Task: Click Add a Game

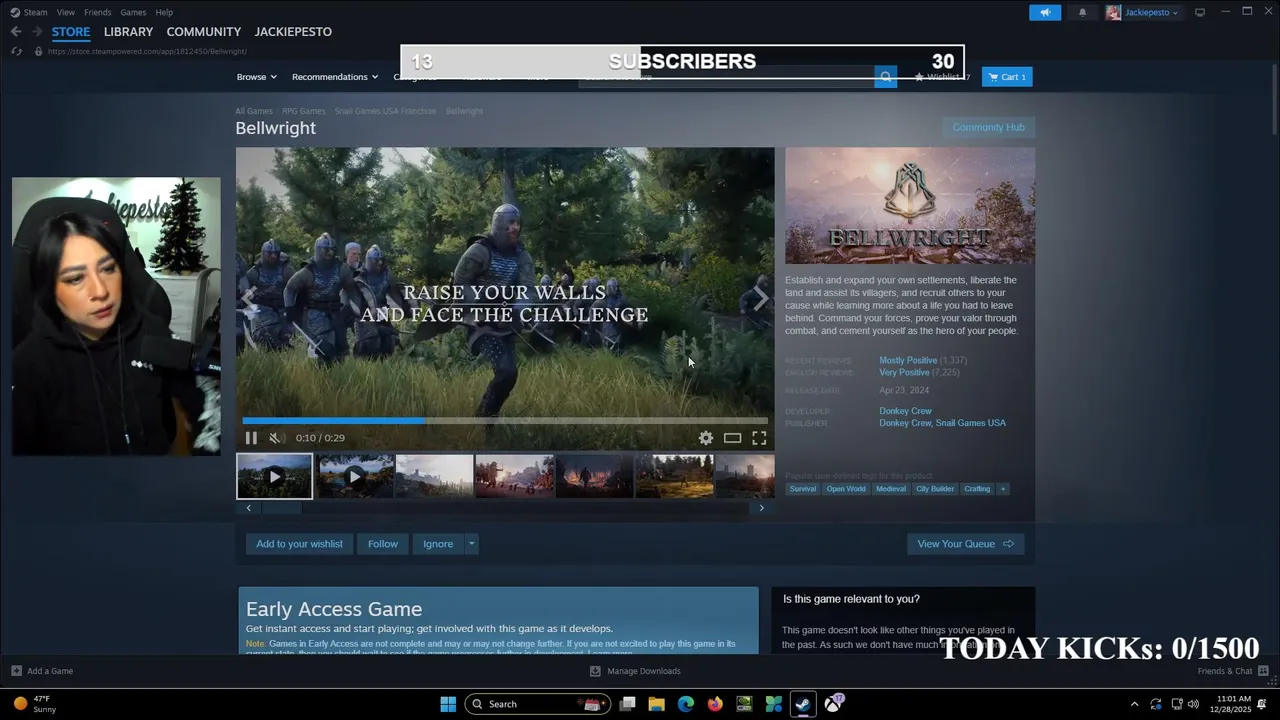Action: pyautogui.click(x=42, y=671)
